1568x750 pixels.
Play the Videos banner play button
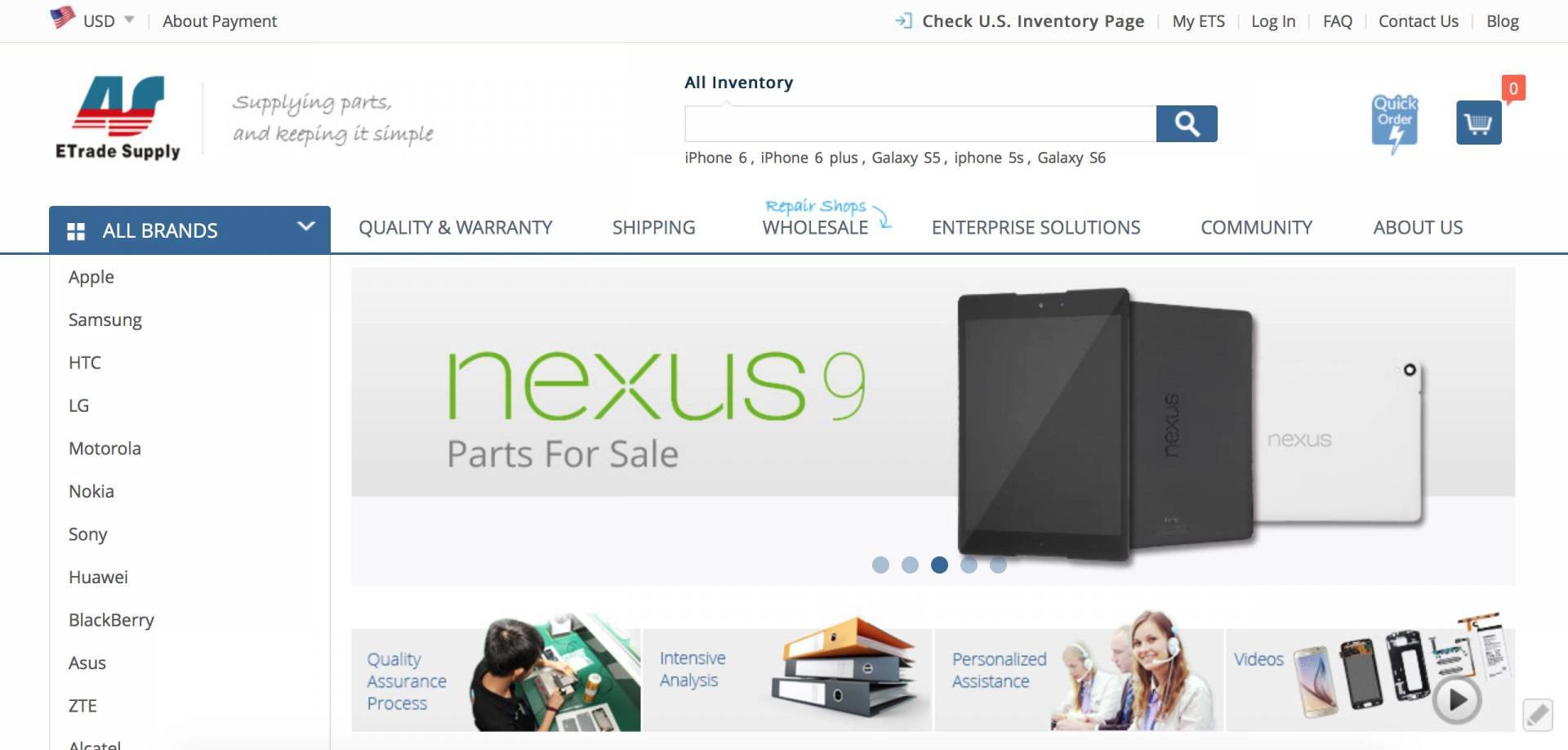tap(1457, 700)
